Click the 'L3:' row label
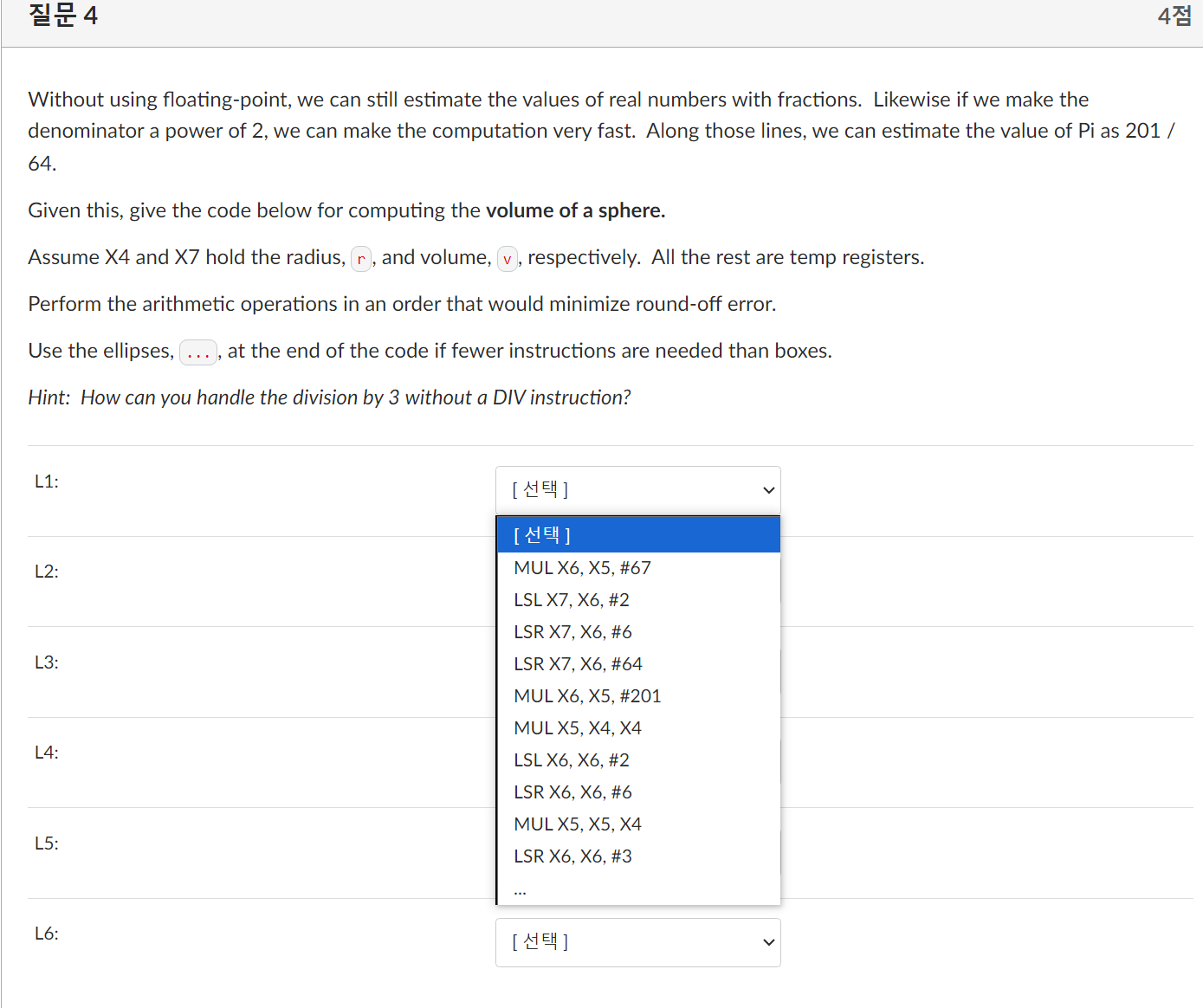The width and height of the screenshot is (1203, 1008). pos(47,662)
